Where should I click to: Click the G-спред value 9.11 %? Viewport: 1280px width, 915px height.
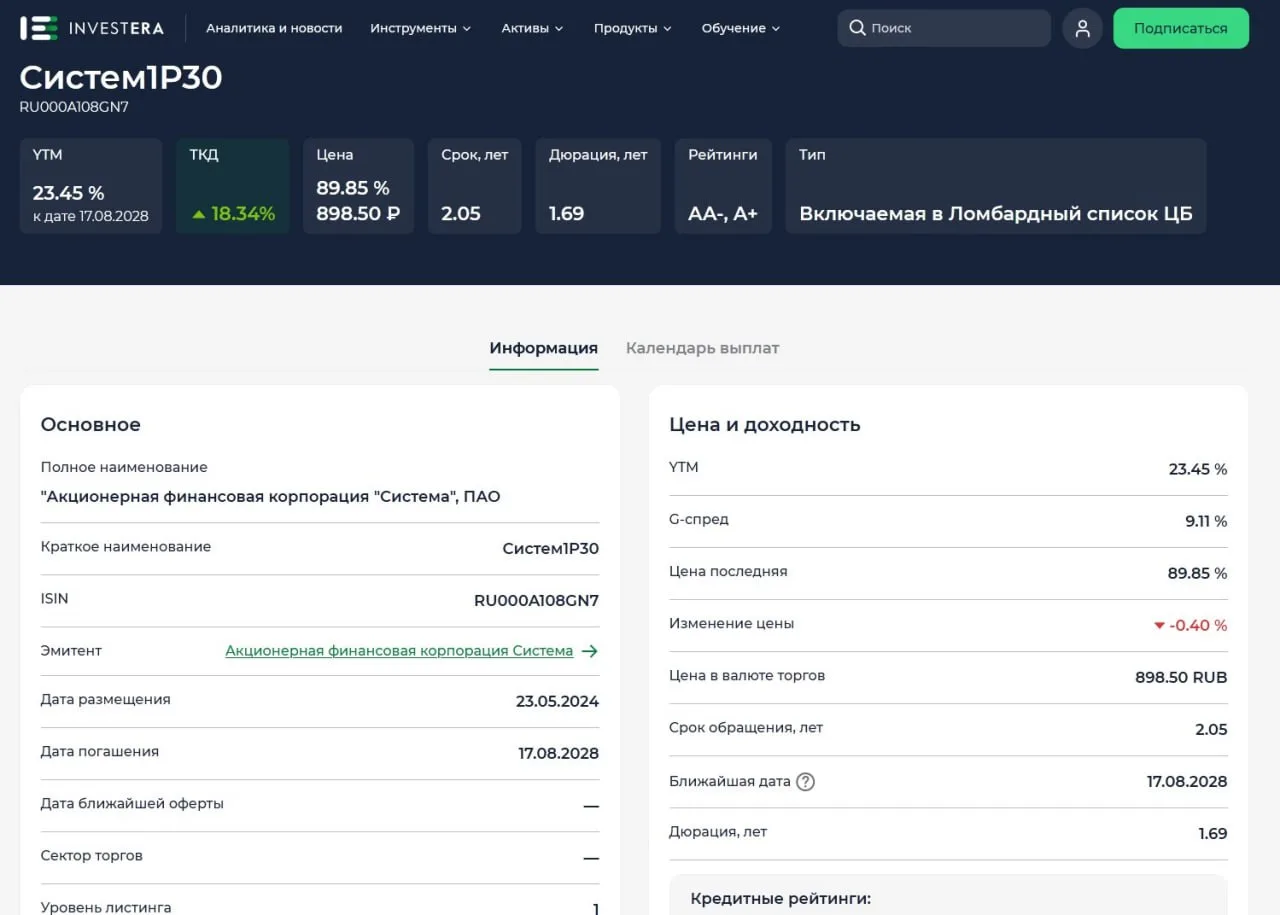click(1206, 522)
